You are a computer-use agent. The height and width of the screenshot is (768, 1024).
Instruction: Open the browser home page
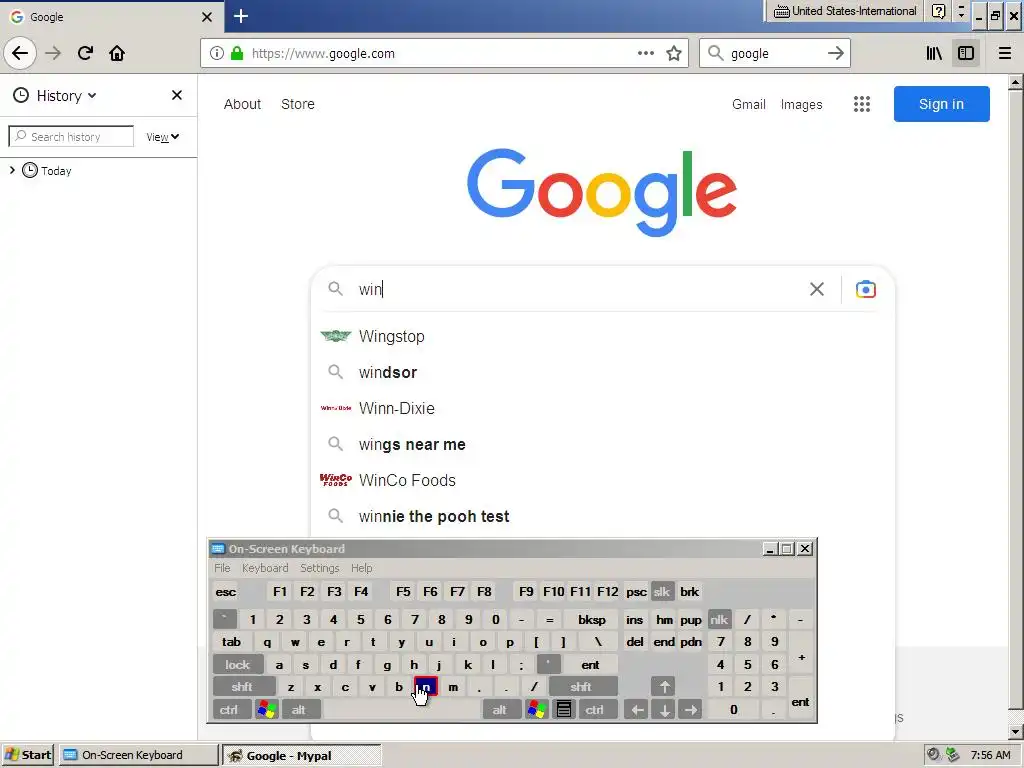coord(117,53)
